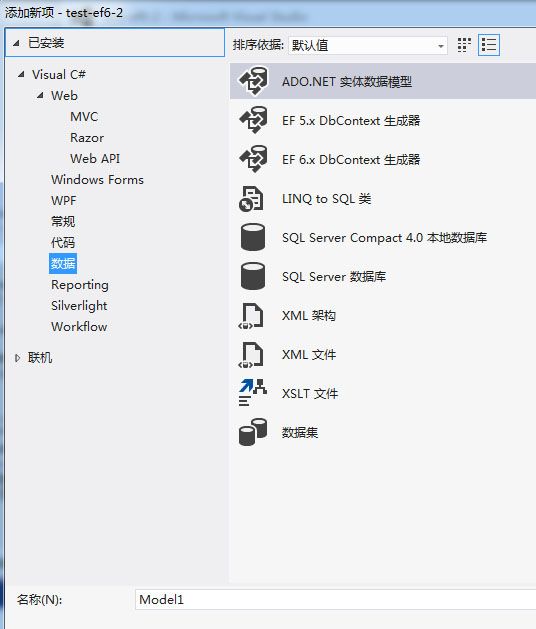Click the SQL Server Compact 4.0 database icon
Screen dimensions: 536x629
pos(253,237)
